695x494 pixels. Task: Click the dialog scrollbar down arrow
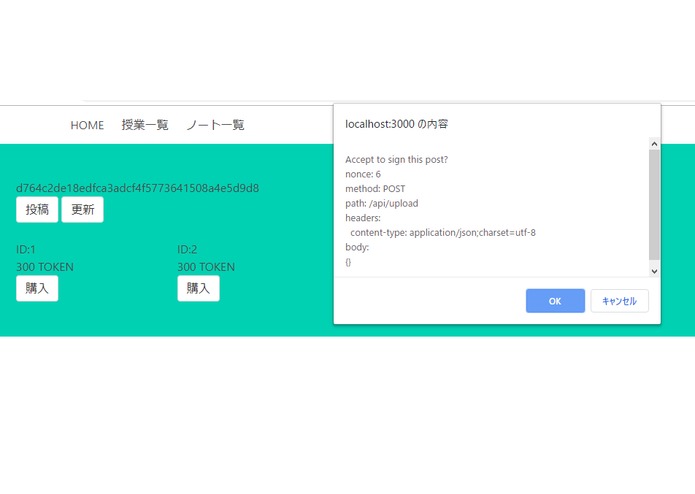[x=654, y=271]
